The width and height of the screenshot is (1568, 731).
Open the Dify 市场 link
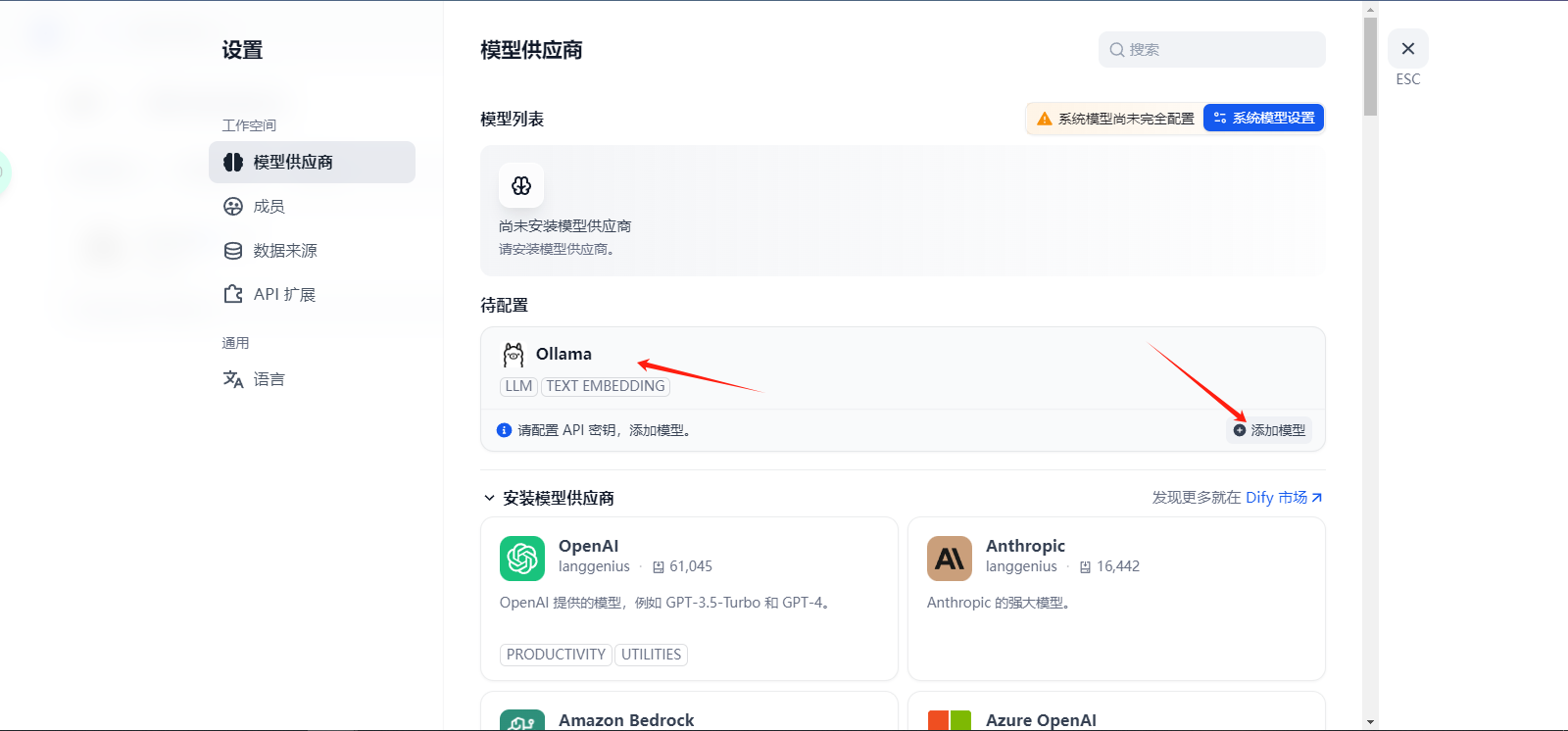(1283, 498)
